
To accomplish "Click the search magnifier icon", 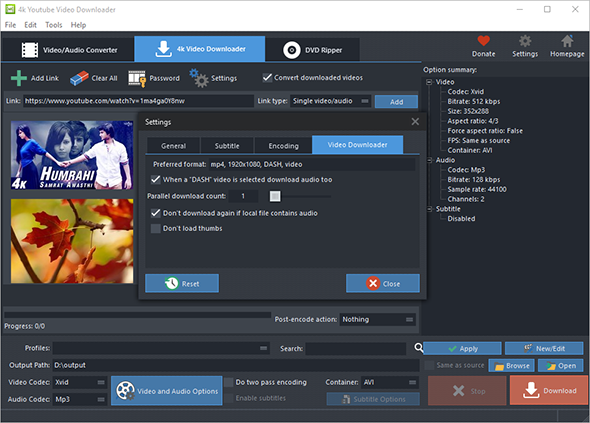I will [x=418, y=348].
